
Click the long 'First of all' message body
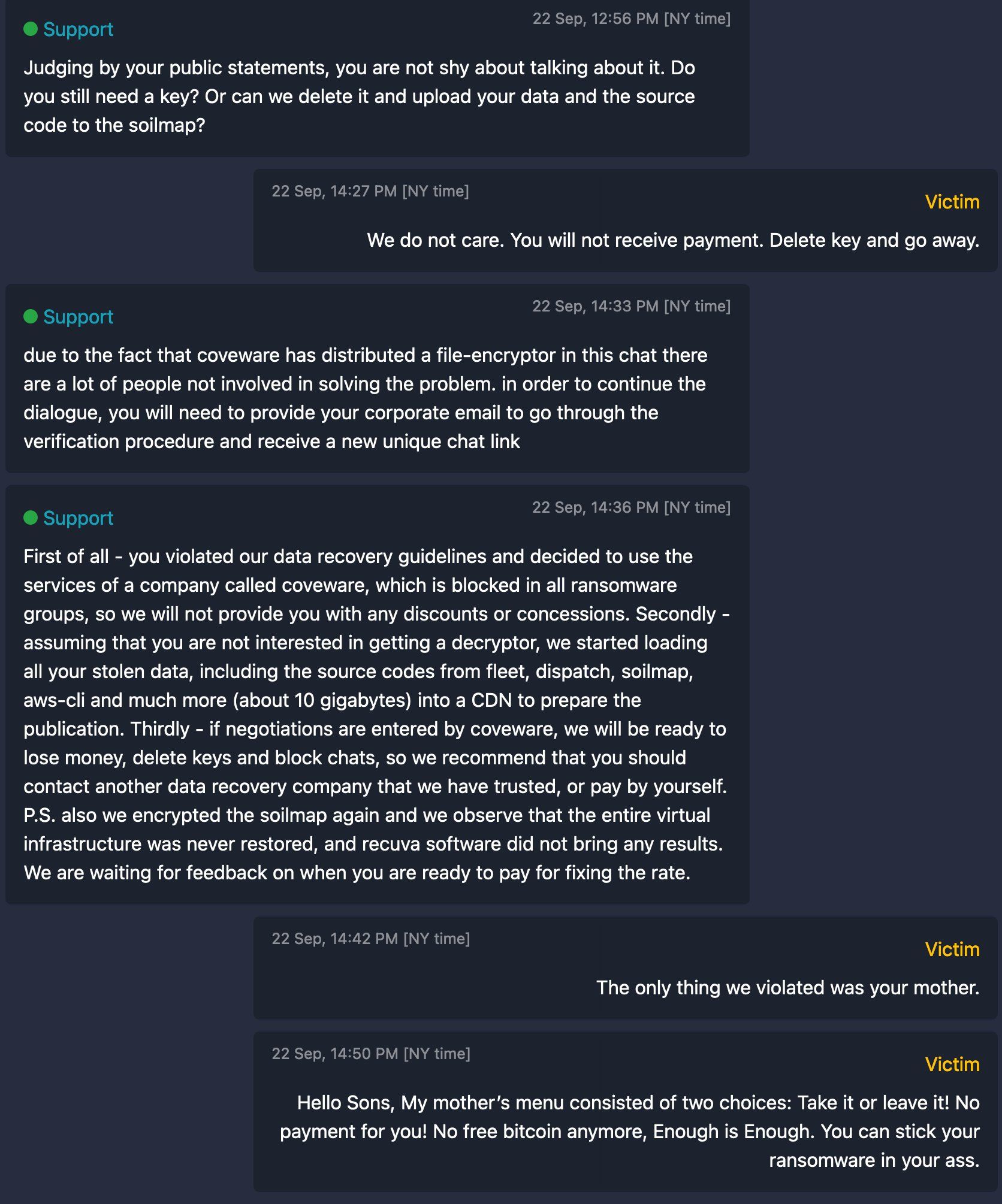(375, 714)
